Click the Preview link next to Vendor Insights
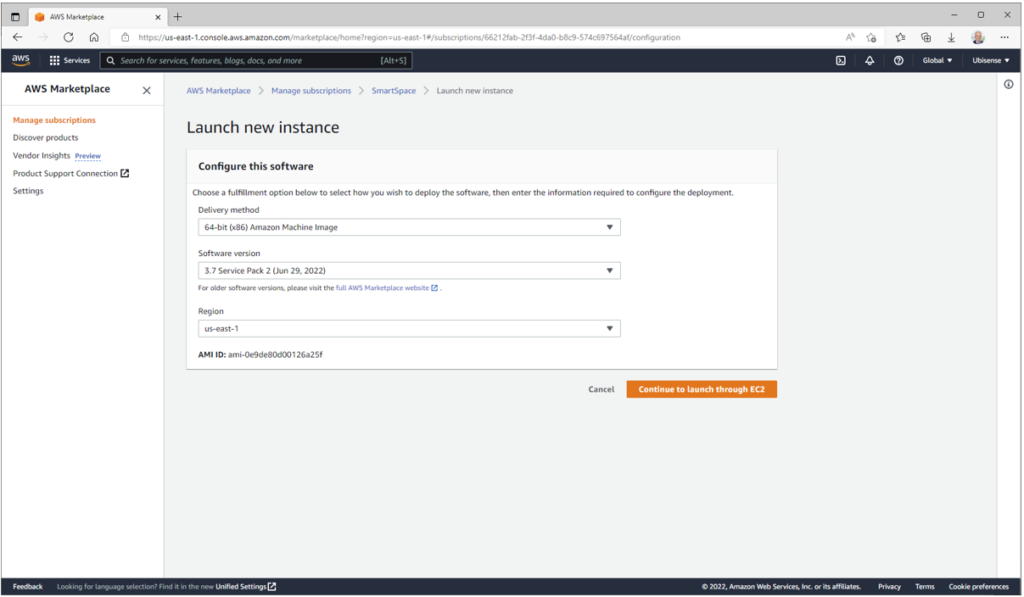 click(x=88, y=156)
